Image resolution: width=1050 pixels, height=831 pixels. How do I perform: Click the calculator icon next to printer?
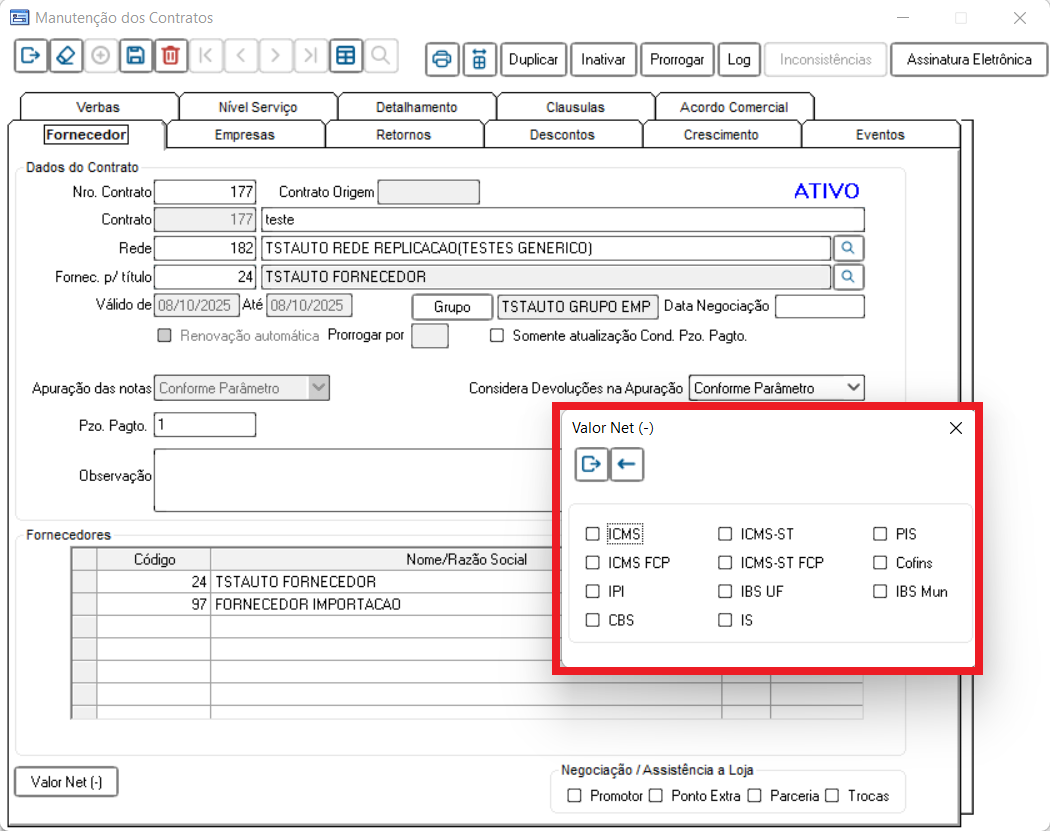pyautogui.click(x=479, y=60)
